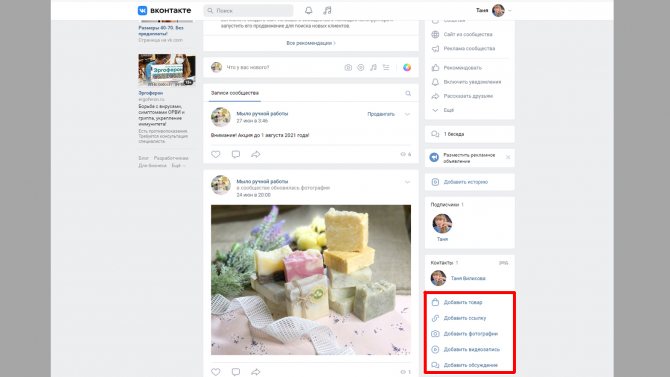Image resolution: width=670 pixels, height=377 pixels.
Task: Open profile dropdown arrow next to Таня
Action: (510, 10)
